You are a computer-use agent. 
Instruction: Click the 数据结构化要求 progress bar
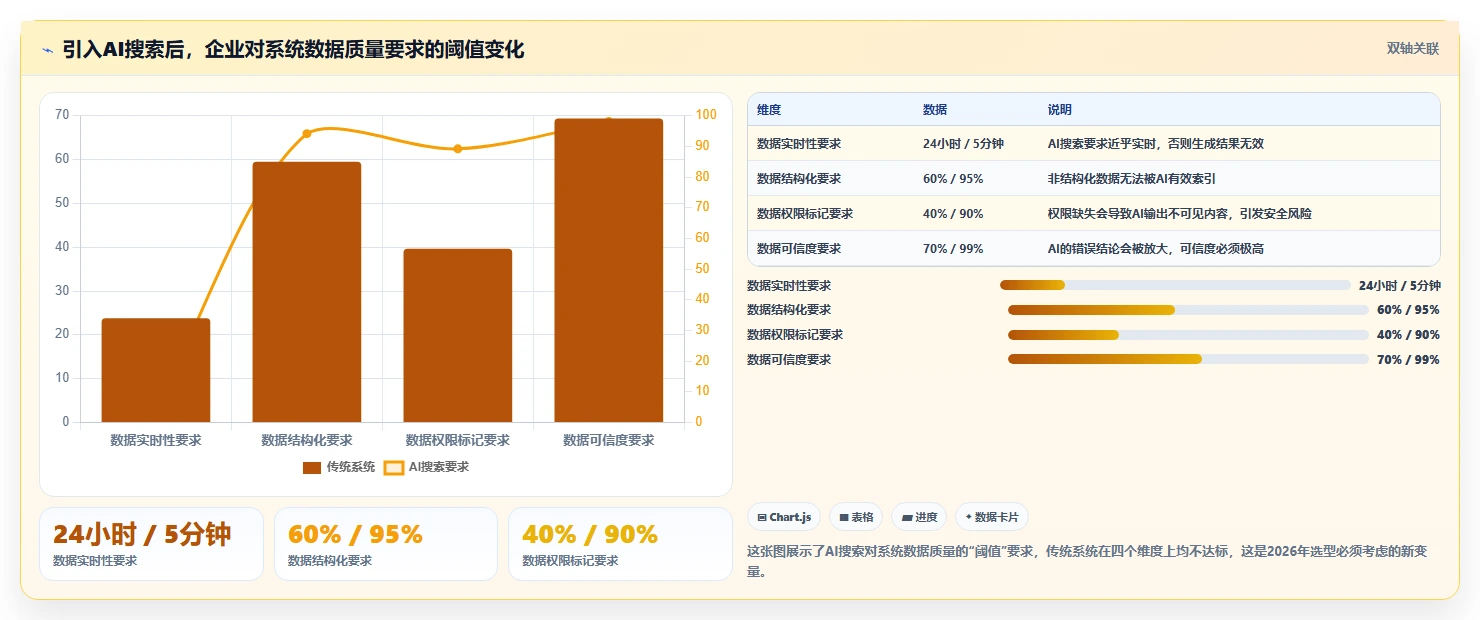tap(1188, 310)
